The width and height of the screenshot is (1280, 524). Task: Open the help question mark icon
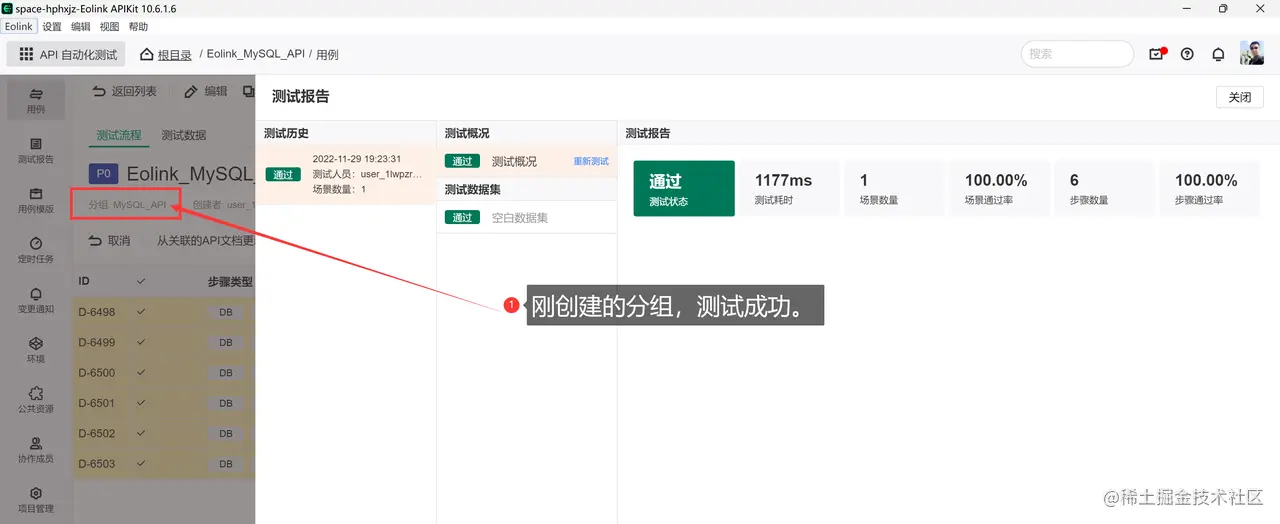[1187, 54]
